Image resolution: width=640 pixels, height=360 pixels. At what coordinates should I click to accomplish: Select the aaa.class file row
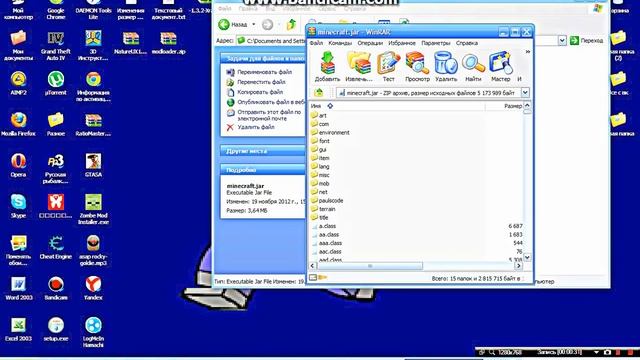pyautogui.click(x=416, y=243)
